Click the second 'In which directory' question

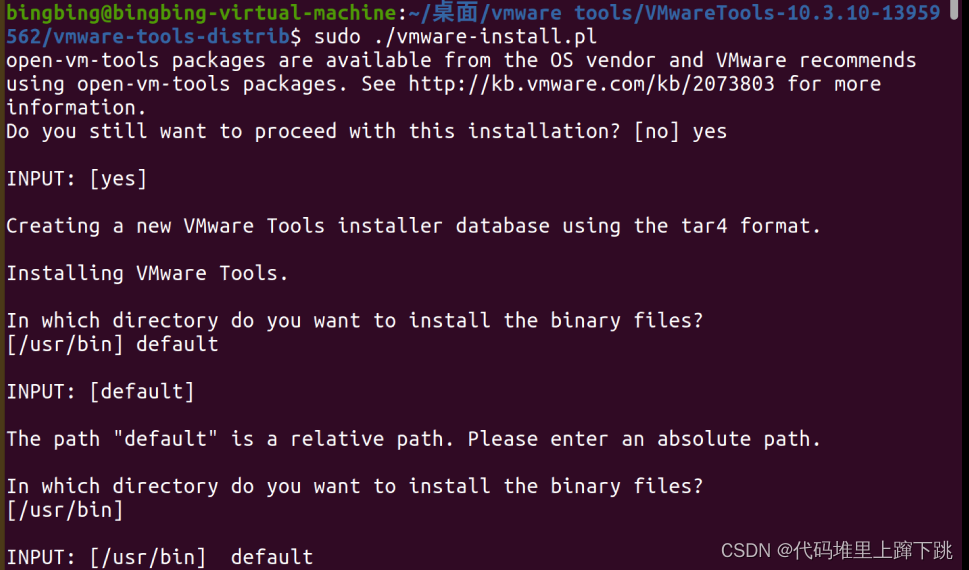pyautogui.click(x=355, y=487)
